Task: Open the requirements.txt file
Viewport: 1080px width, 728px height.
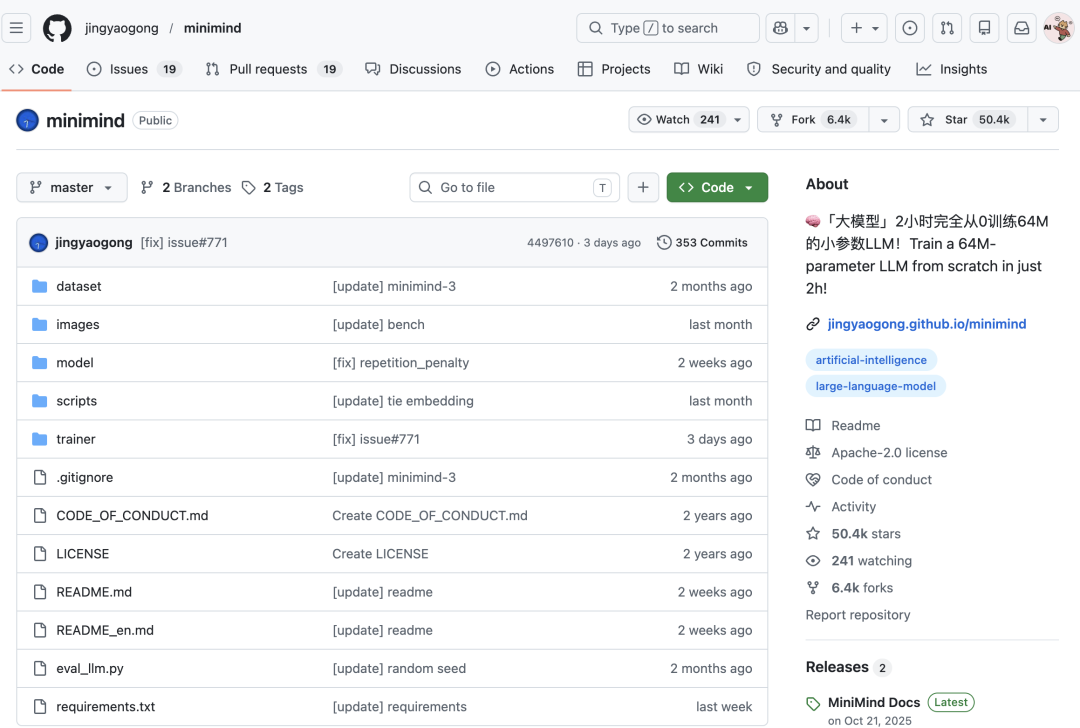Action: (105, 707)
